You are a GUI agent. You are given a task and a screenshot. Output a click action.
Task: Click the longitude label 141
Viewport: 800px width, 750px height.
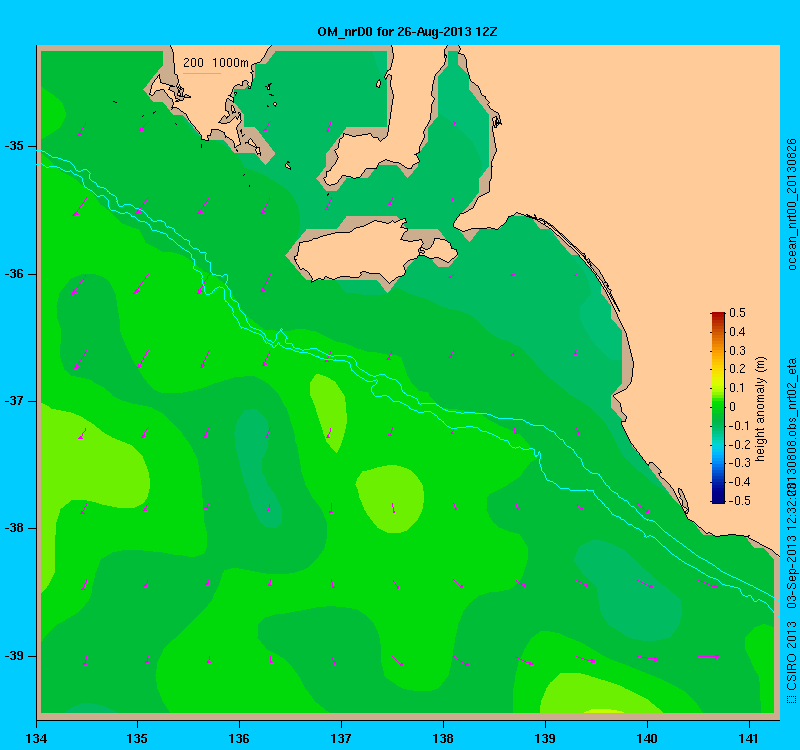point(749,738)
